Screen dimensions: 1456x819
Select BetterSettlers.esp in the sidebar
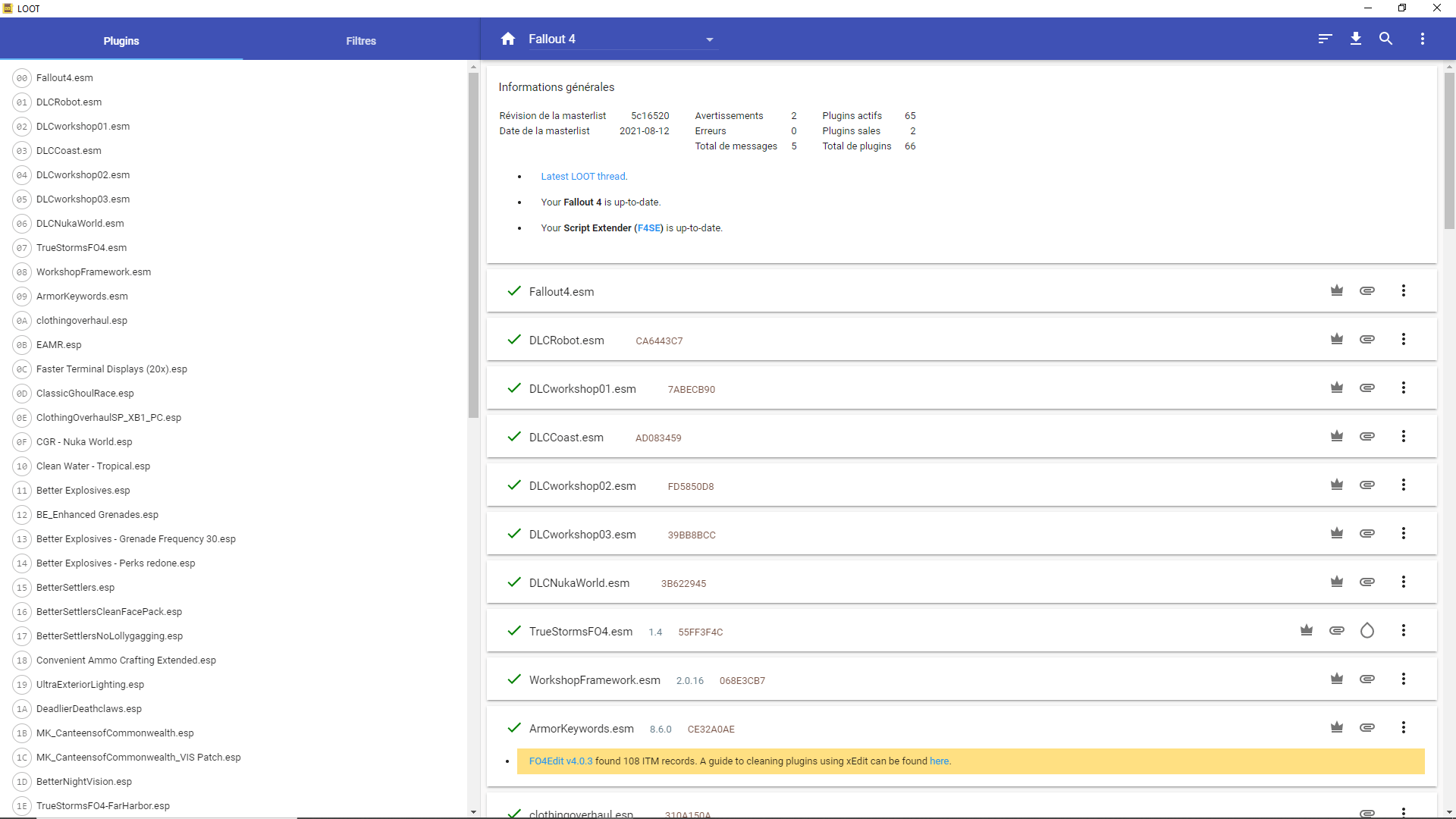pyautogui.click(x=235, y=588)
